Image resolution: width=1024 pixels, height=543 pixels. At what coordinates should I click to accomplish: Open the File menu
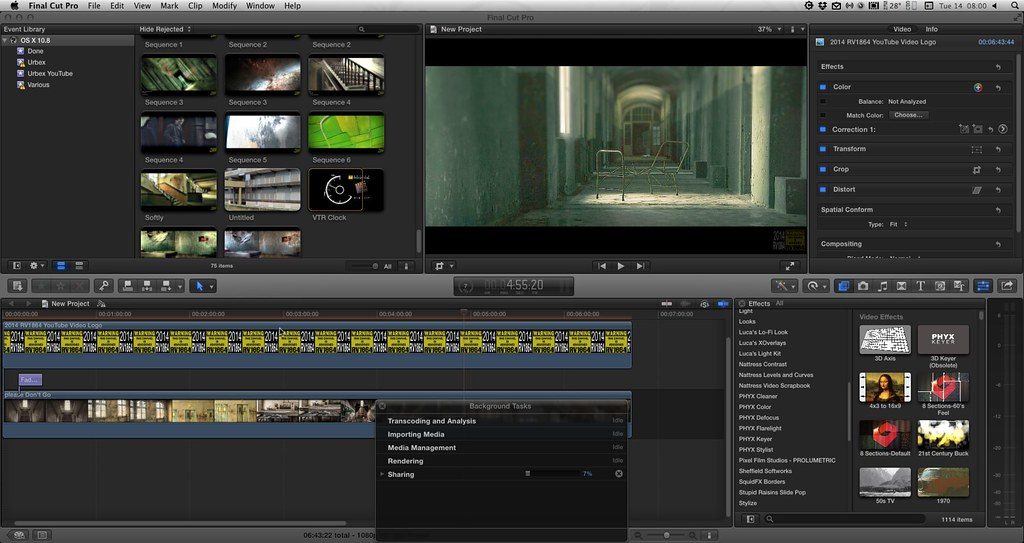click(x=94, y=6)
